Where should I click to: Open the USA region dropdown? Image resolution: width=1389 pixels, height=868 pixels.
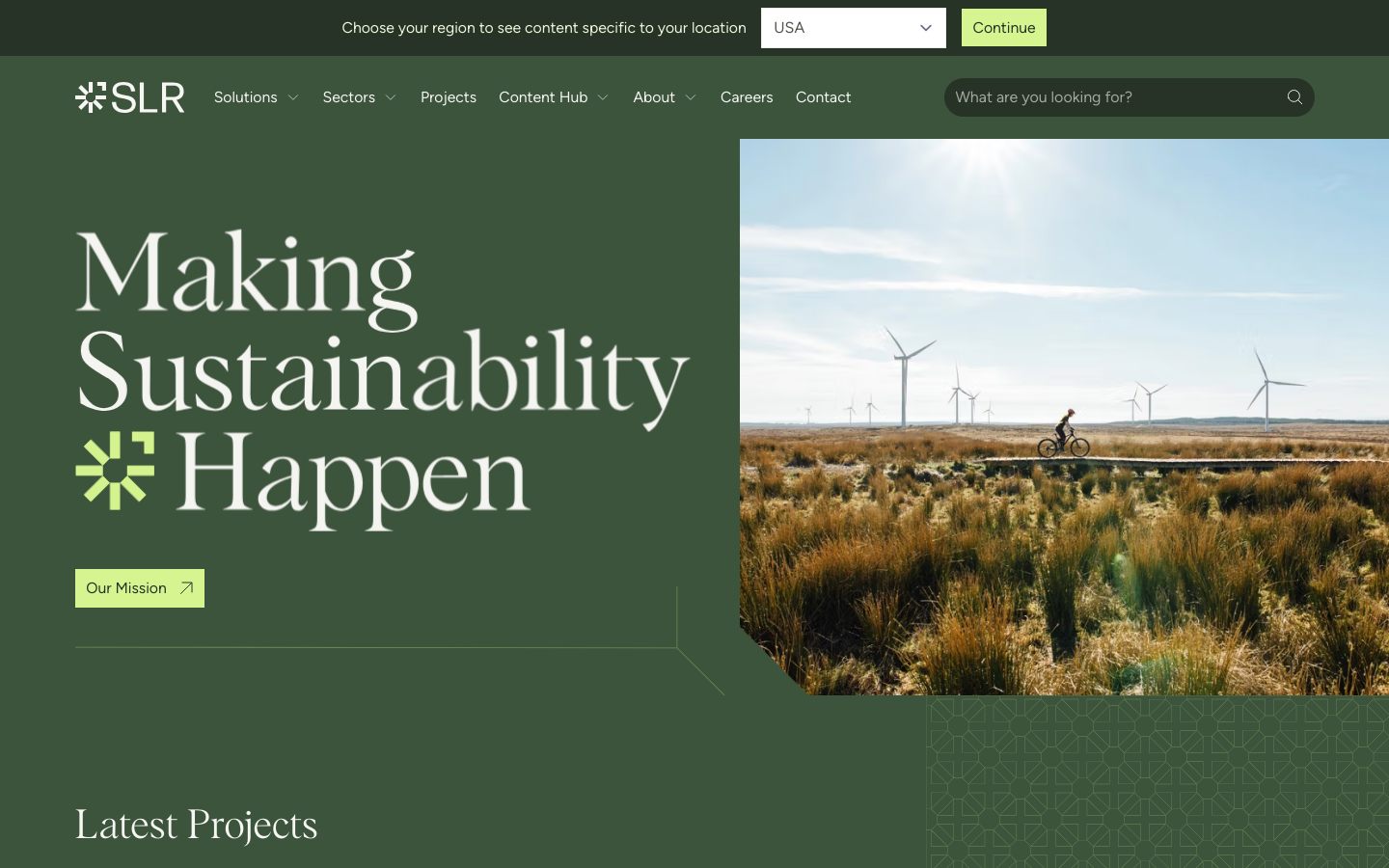pos(853,28)
